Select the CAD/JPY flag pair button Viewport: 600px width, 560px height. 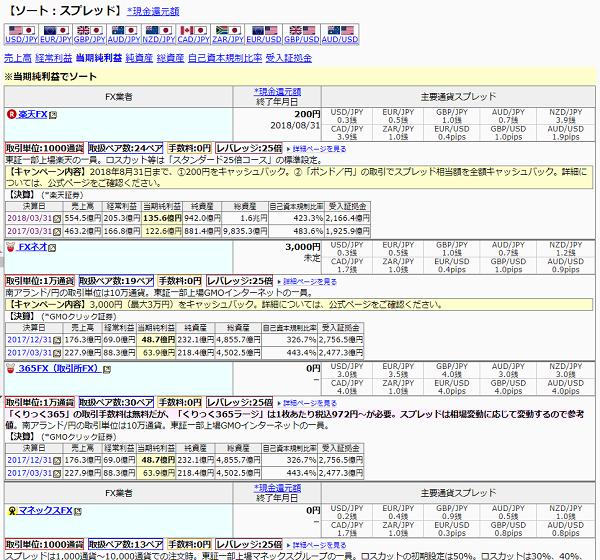coord(193,34)
